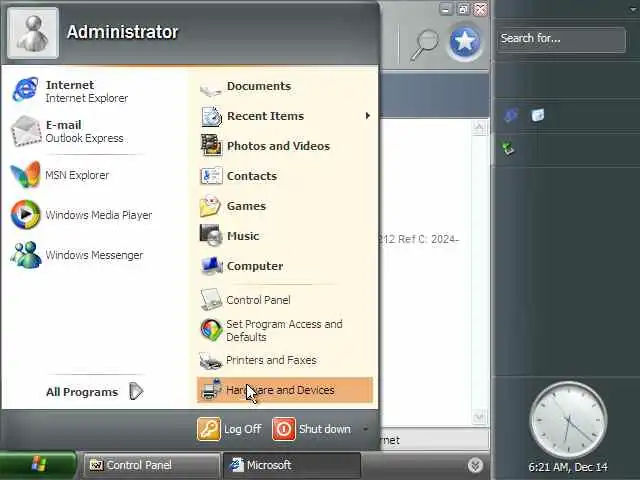Open Windows Messenger

78,255
